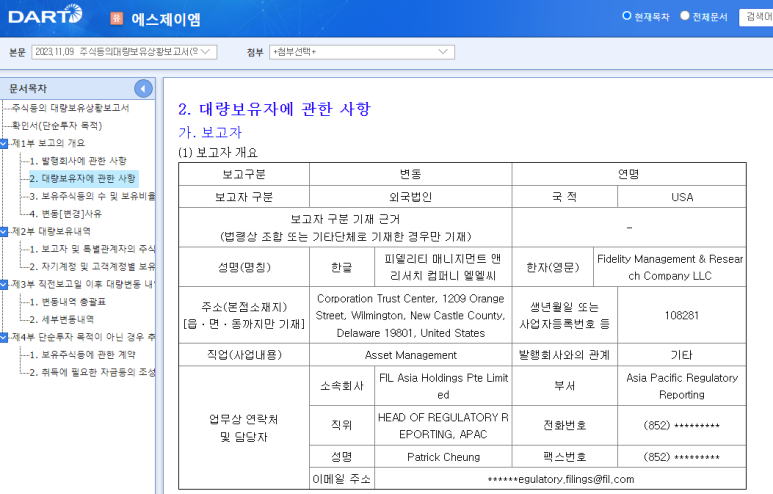Click the 검색어 search input field
This screenshot has height=494, width=773.
[x=756, y=17]
